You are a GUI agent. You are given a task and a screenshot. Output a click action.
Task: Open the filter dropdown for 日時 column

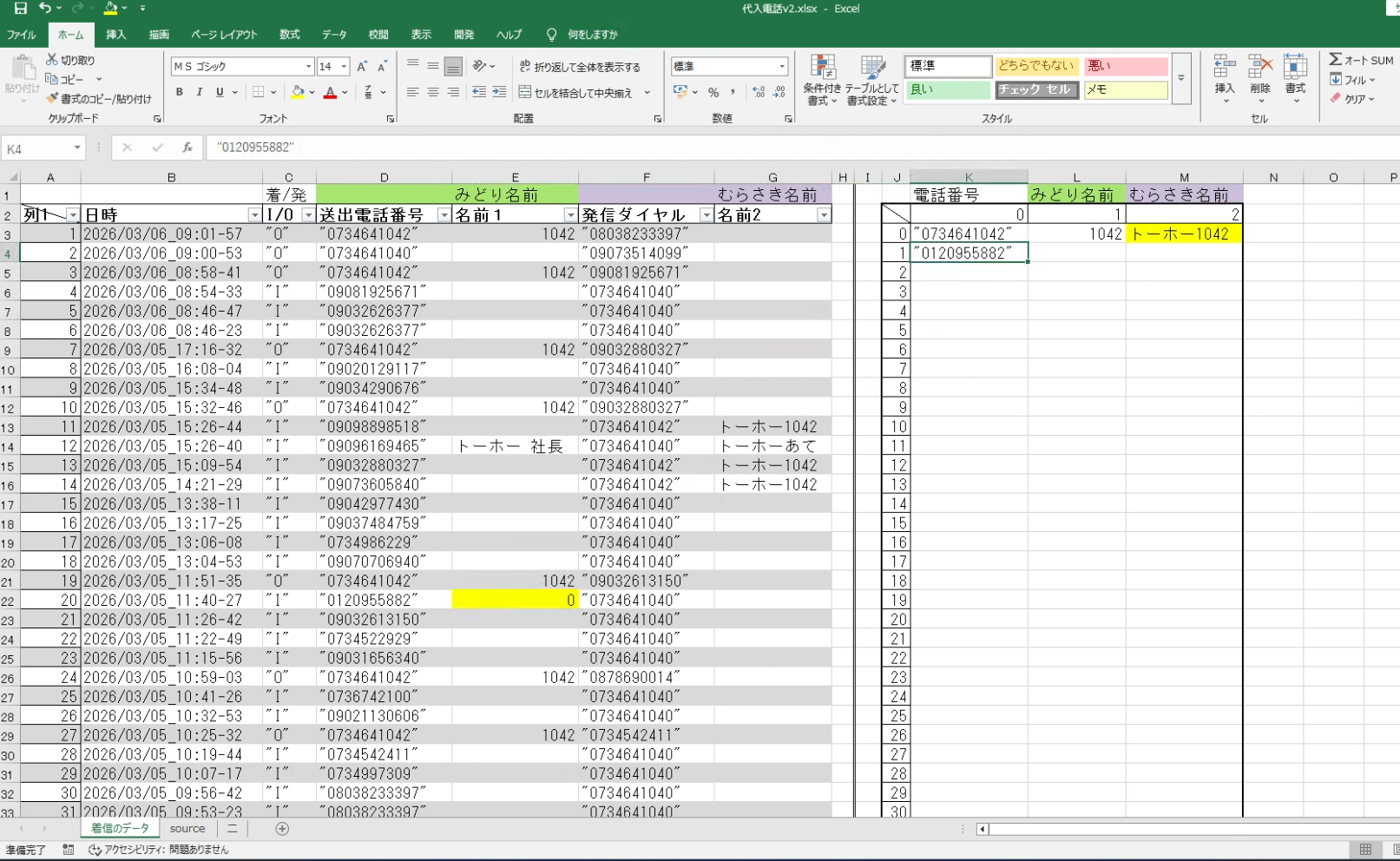tap(254, 215)
